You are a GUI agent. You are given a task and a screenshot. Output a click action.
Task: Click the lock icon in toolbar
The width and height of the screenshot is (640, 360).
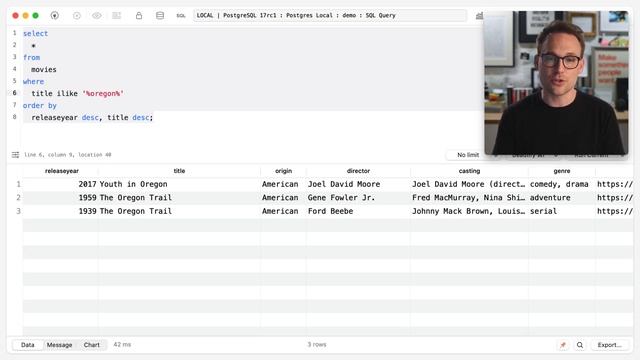tap(139, 16)
